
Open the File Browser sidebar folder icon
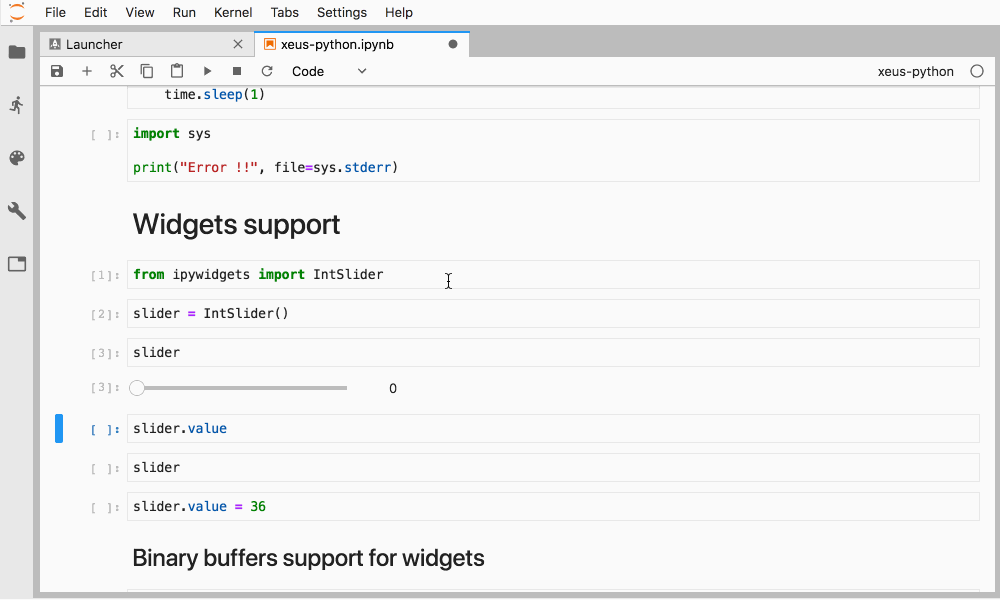click(17, 52)
